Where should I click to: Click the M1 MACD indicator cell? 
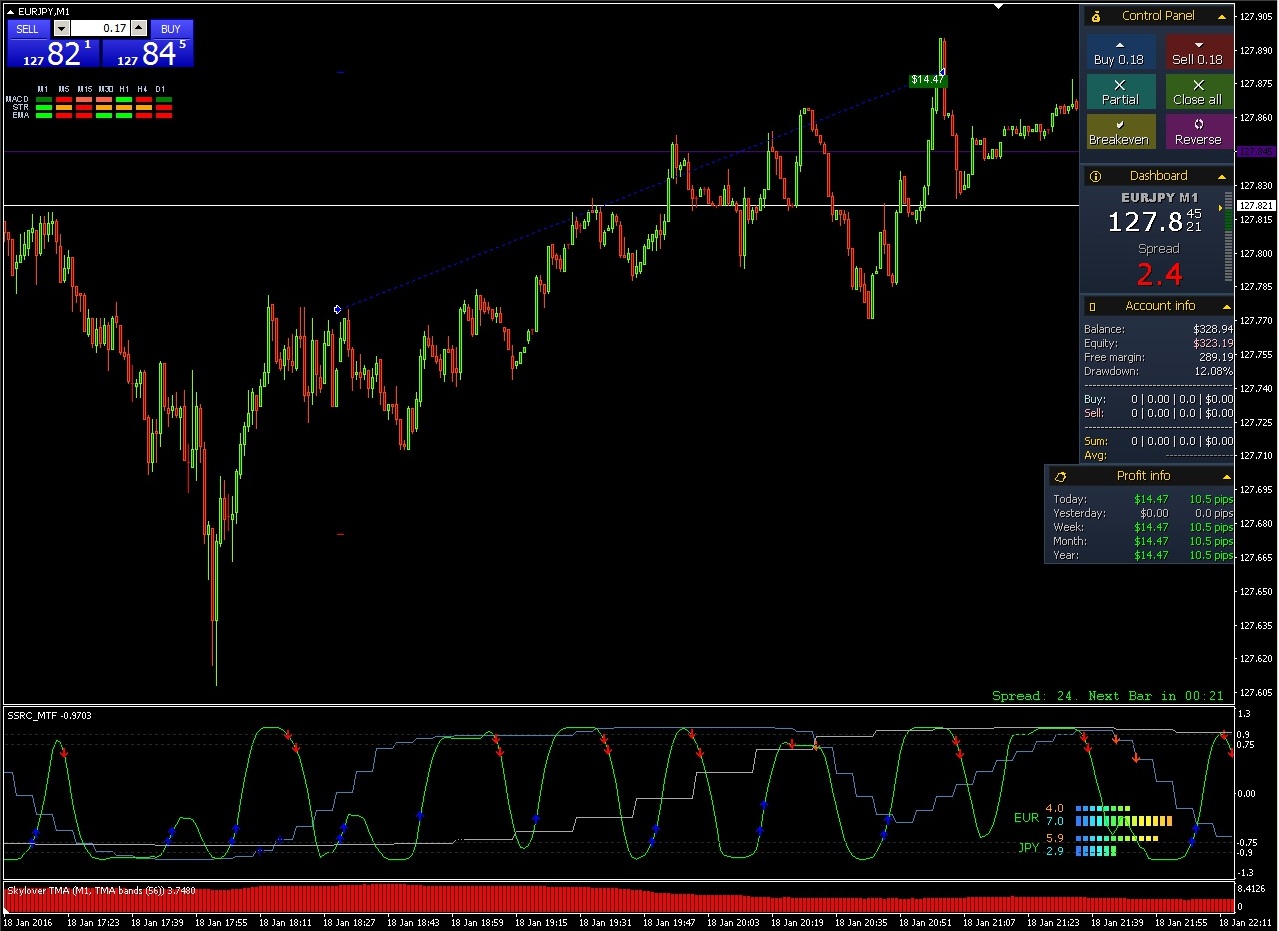(43, 99)
